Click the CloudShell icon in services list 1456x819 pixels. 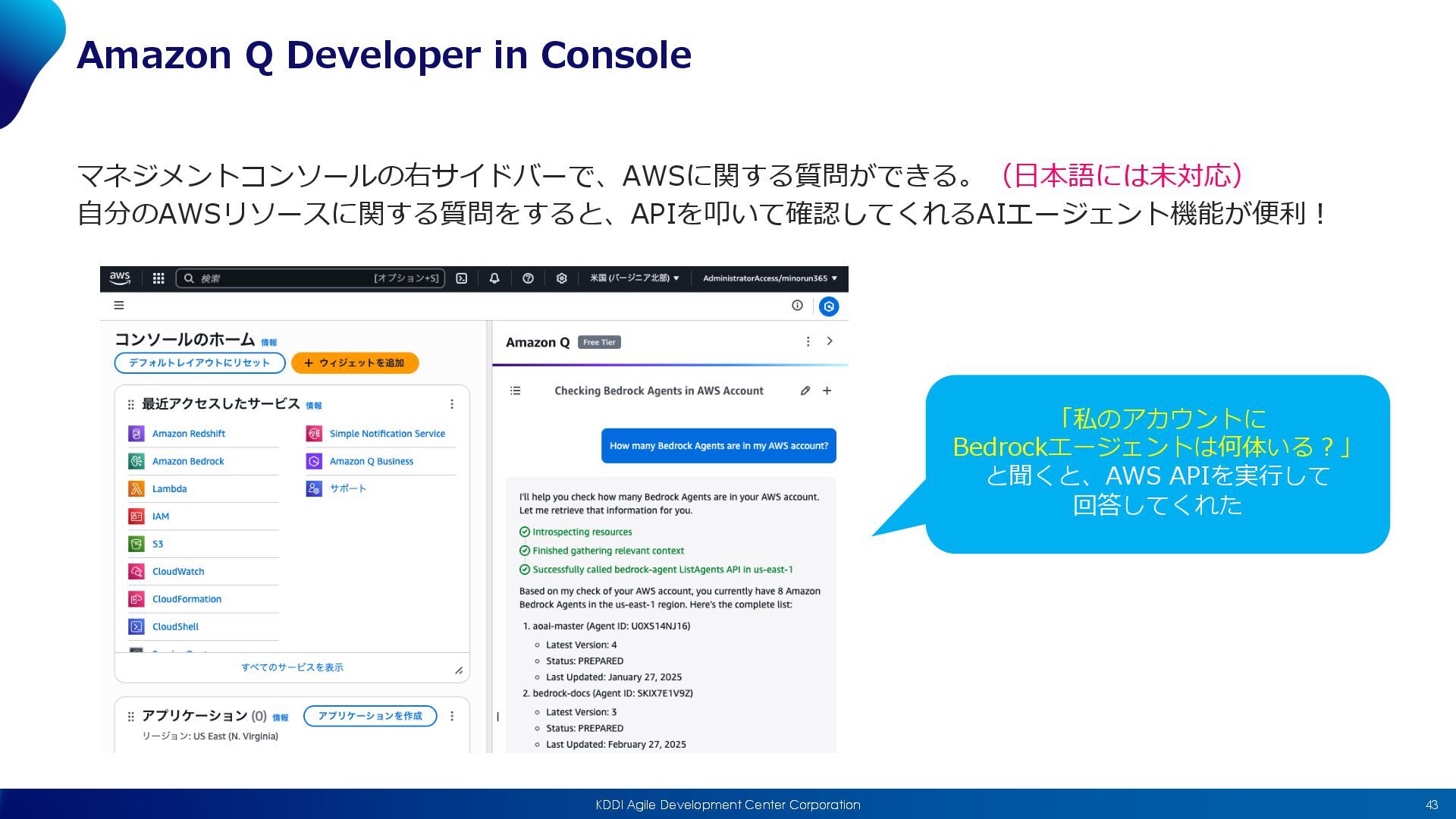pos(136,626)
